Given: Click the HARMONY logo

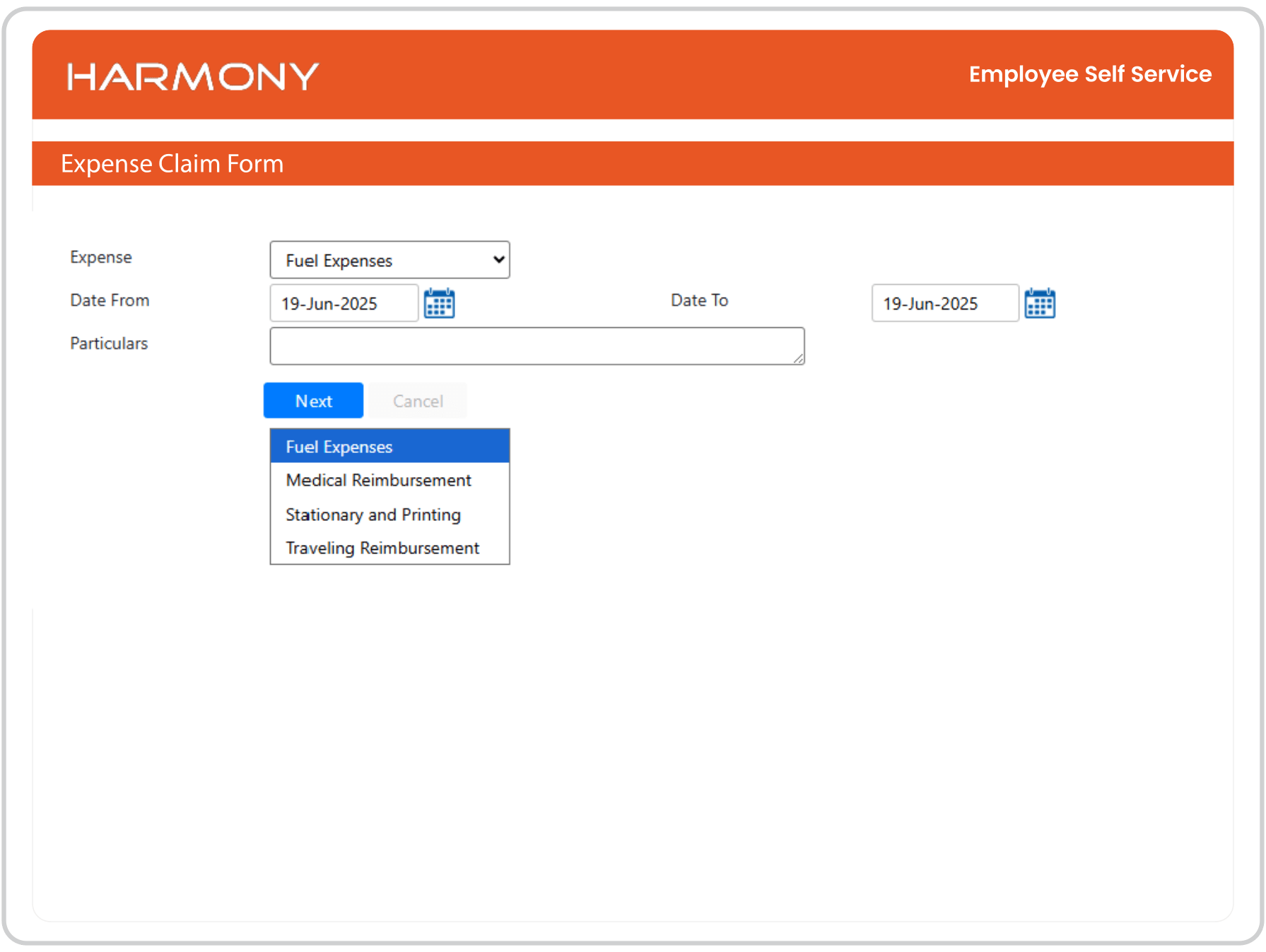Looking at the screenshot, I should pos(193,76).
